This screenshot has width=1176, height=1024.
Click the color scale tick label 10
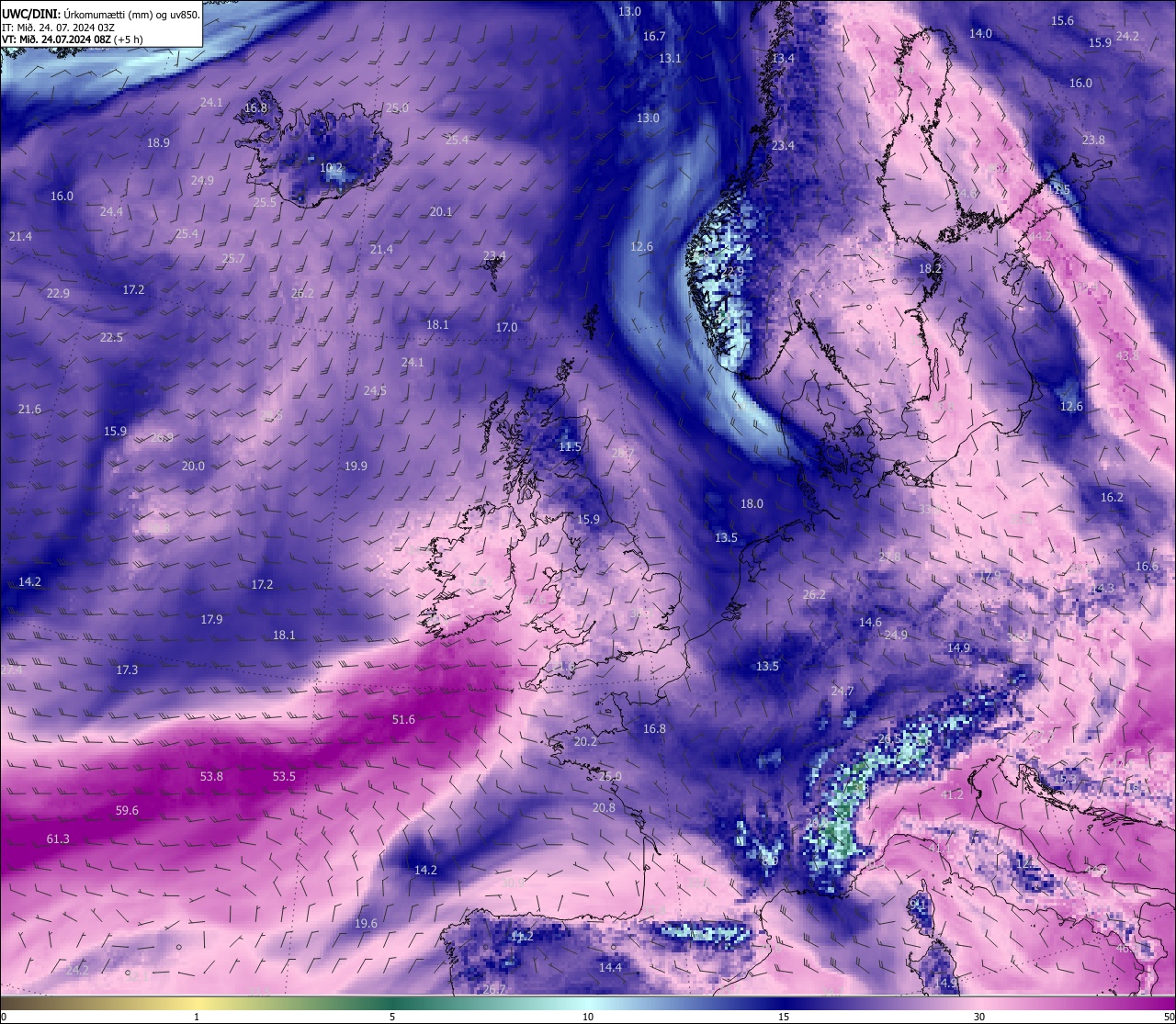tap(588, 1017)
